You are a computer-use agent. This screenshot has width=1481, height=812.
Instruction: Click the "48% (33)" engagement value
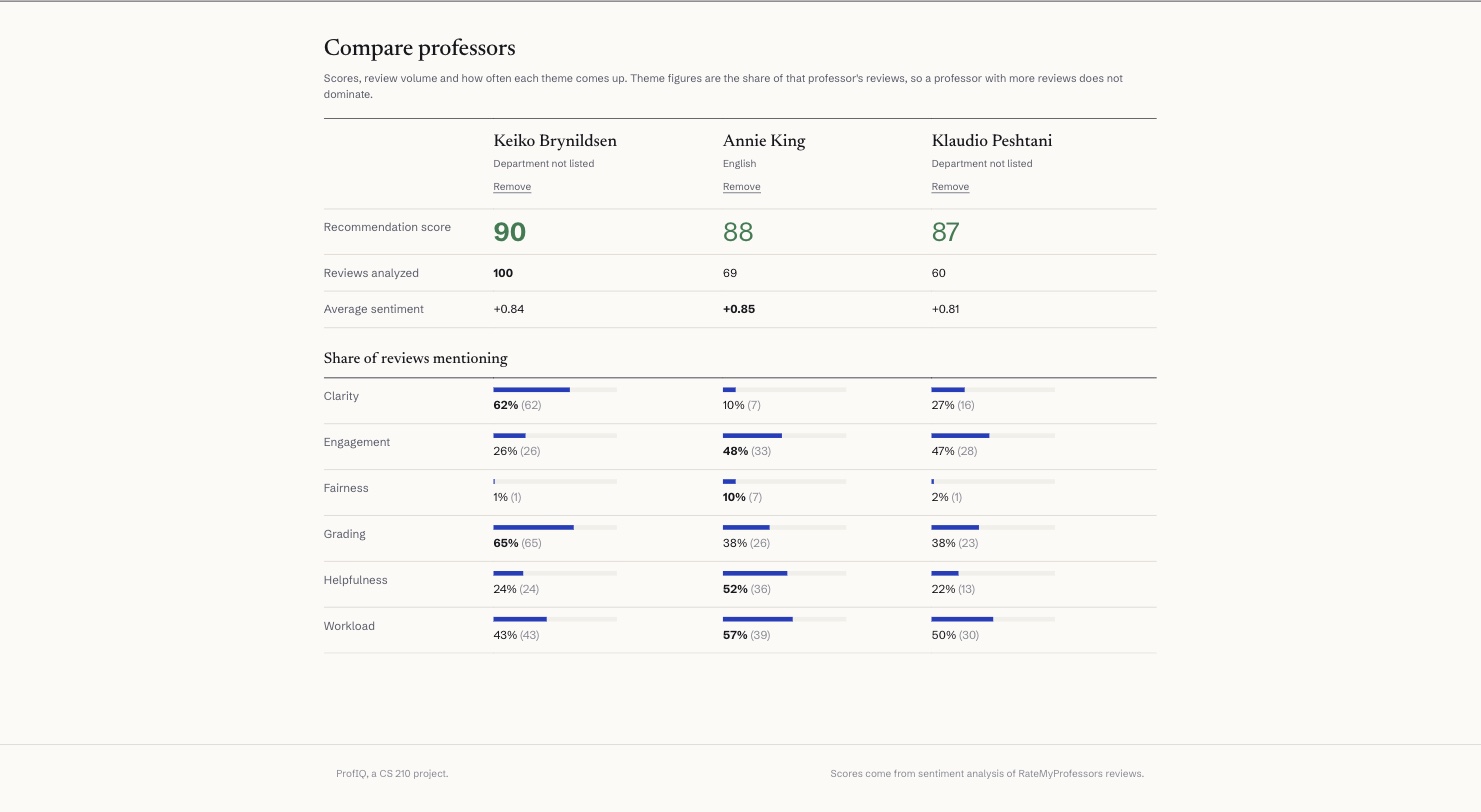747,451
